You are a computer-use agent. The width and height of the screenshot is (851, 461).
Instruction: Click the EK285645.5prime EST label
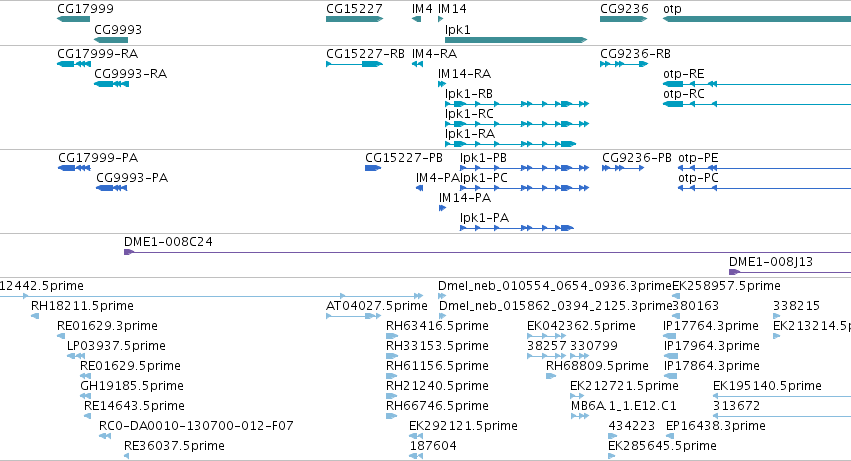point(662,446)
